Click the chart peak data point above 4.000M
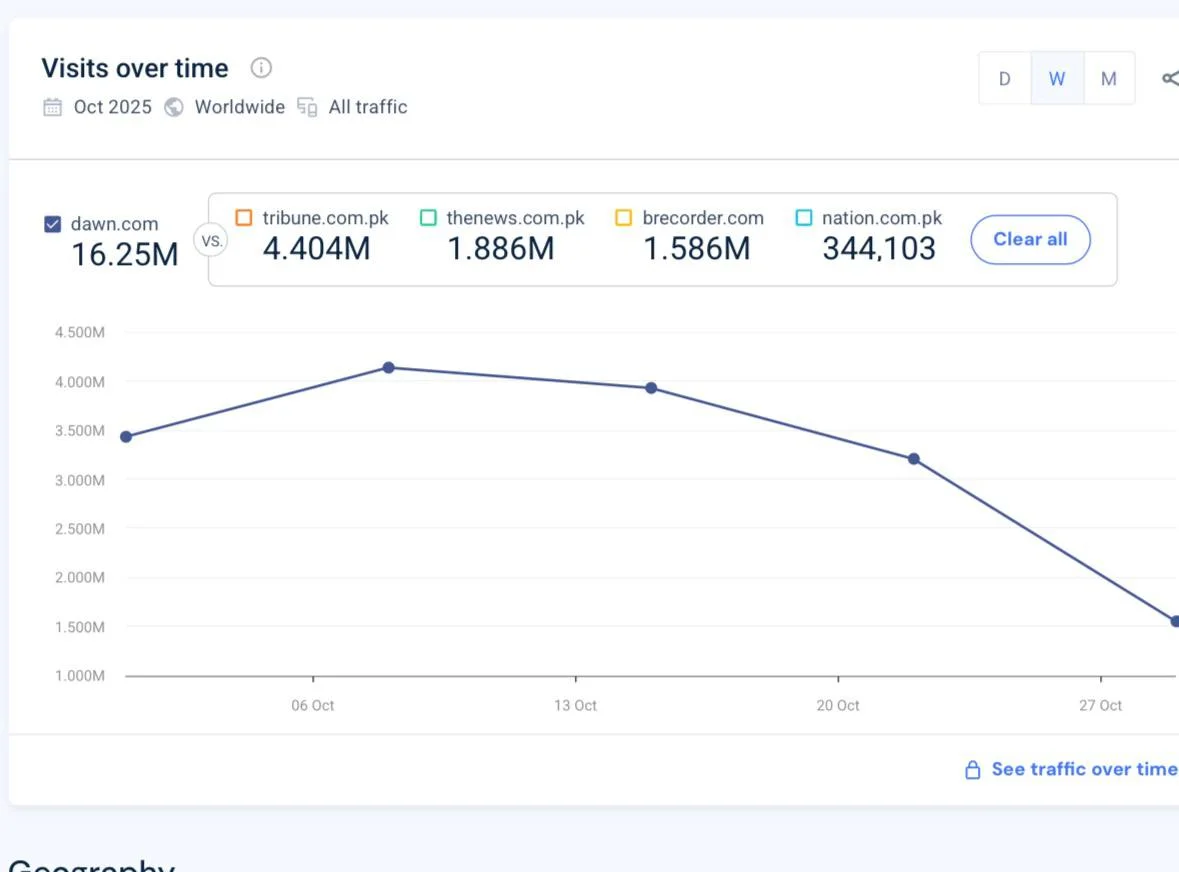The height and width of the screenshot is (872, 1179). click(389, 368)
